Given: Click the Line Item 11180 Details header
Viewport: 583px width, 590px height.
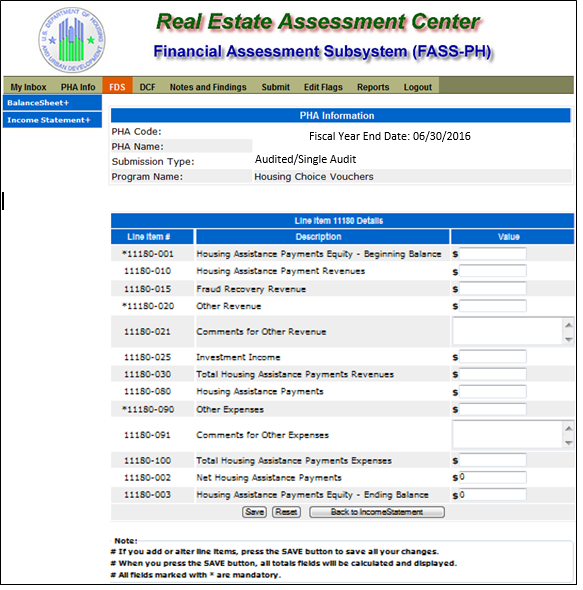Looking at the screenshot, I should (x=342, y=220).
